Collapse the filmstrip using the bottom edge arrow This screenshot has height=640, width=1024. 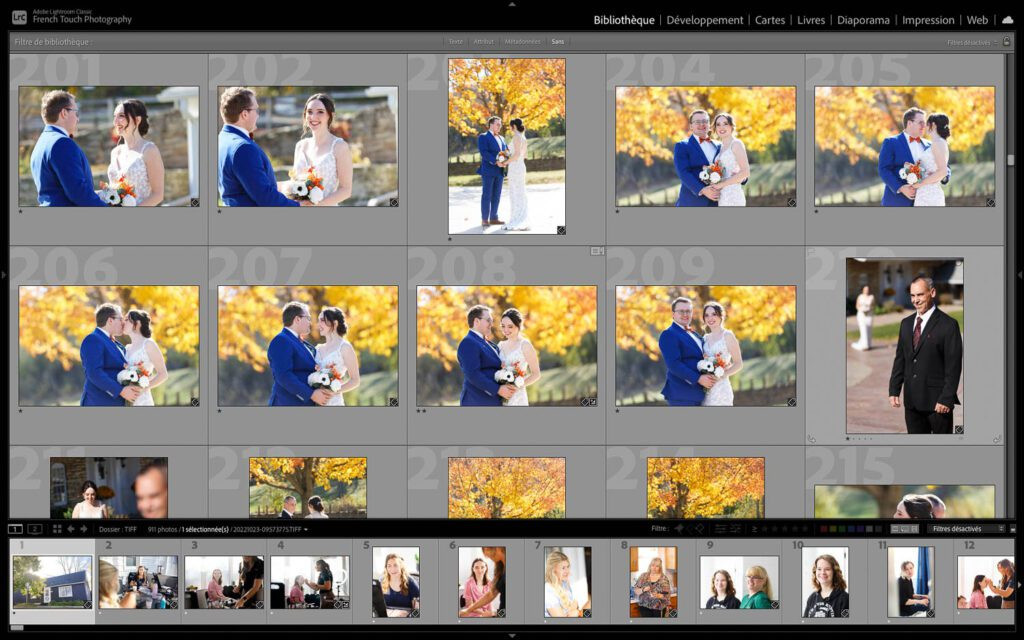coord(512,635)
